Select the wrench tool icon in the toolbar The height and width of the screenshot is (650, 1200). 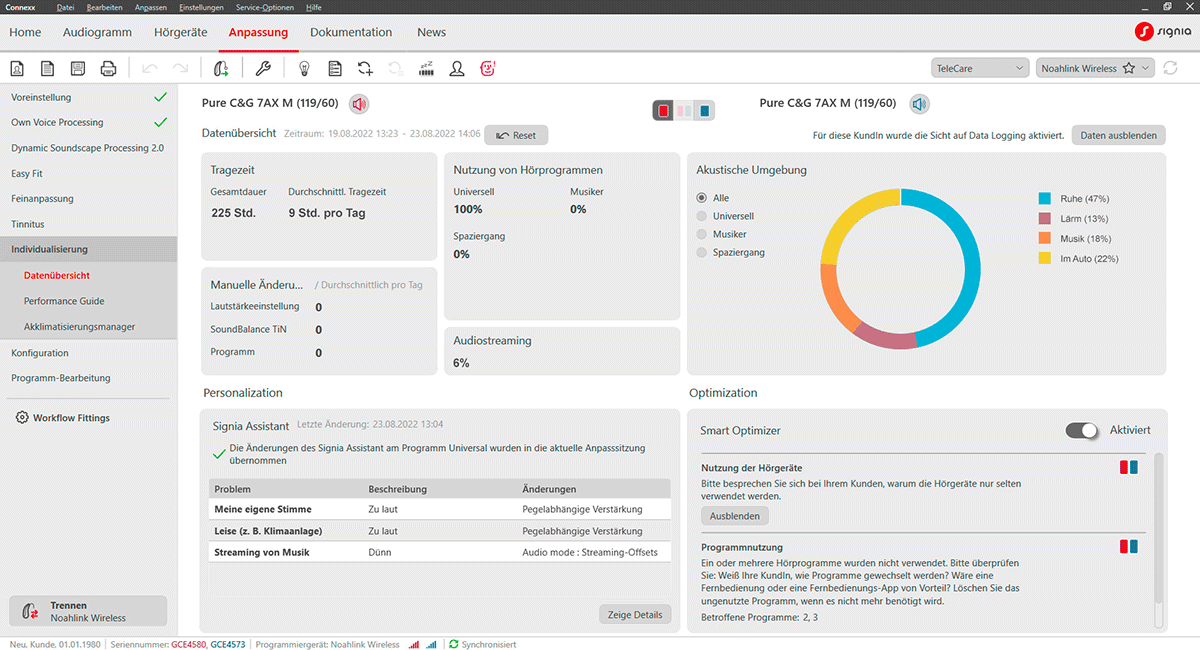(x=262, y=68)
